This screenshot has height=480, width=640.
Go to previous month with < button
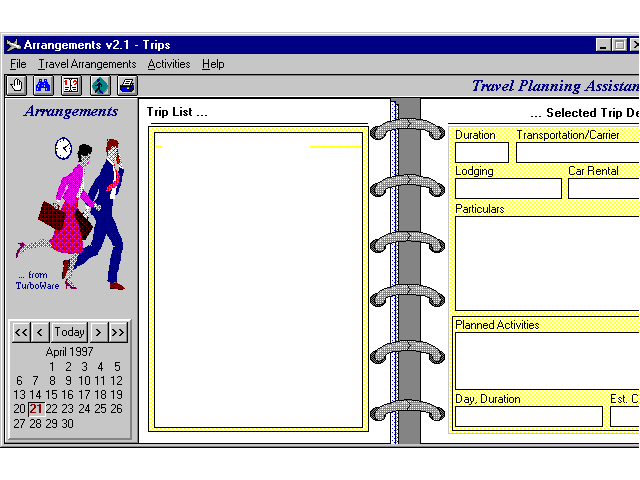pyautogui.click(x=41, y=332)
